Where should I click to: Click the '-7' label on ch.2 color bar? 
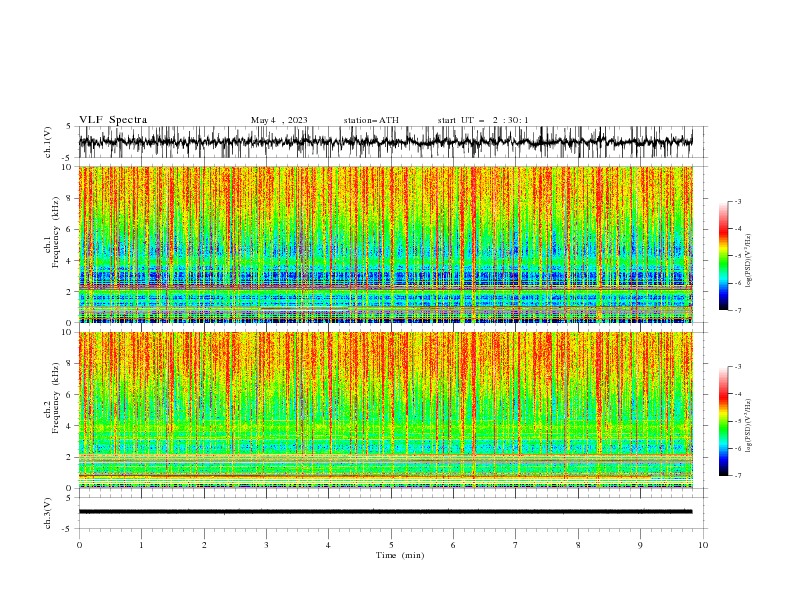[x=737, y=476]
